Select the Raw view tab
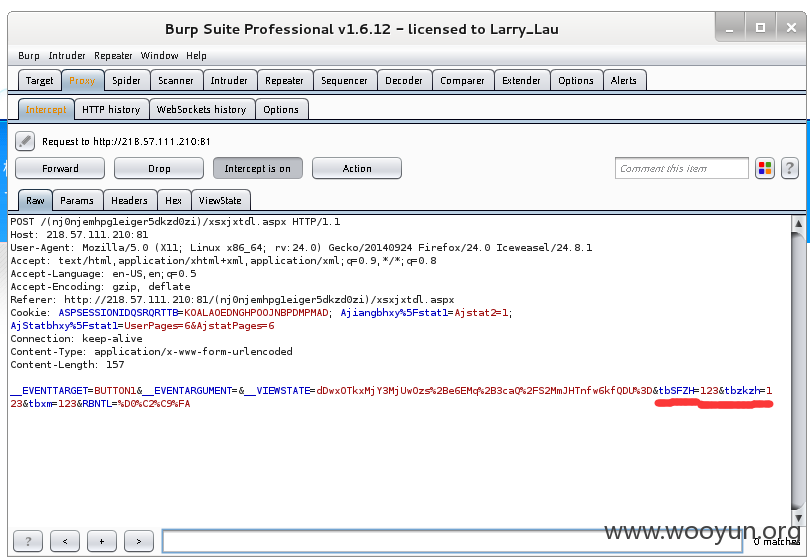 point(35,200)
